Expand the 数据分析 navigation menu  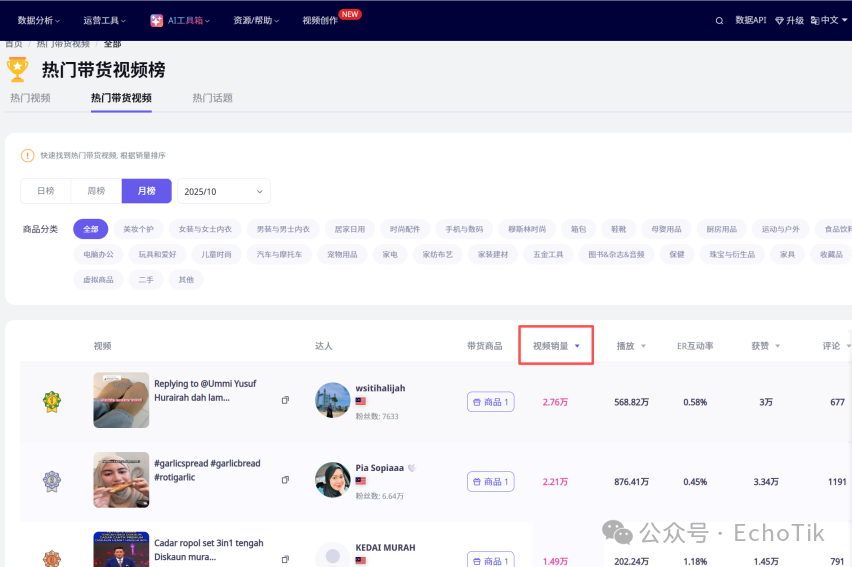[38, 20]
